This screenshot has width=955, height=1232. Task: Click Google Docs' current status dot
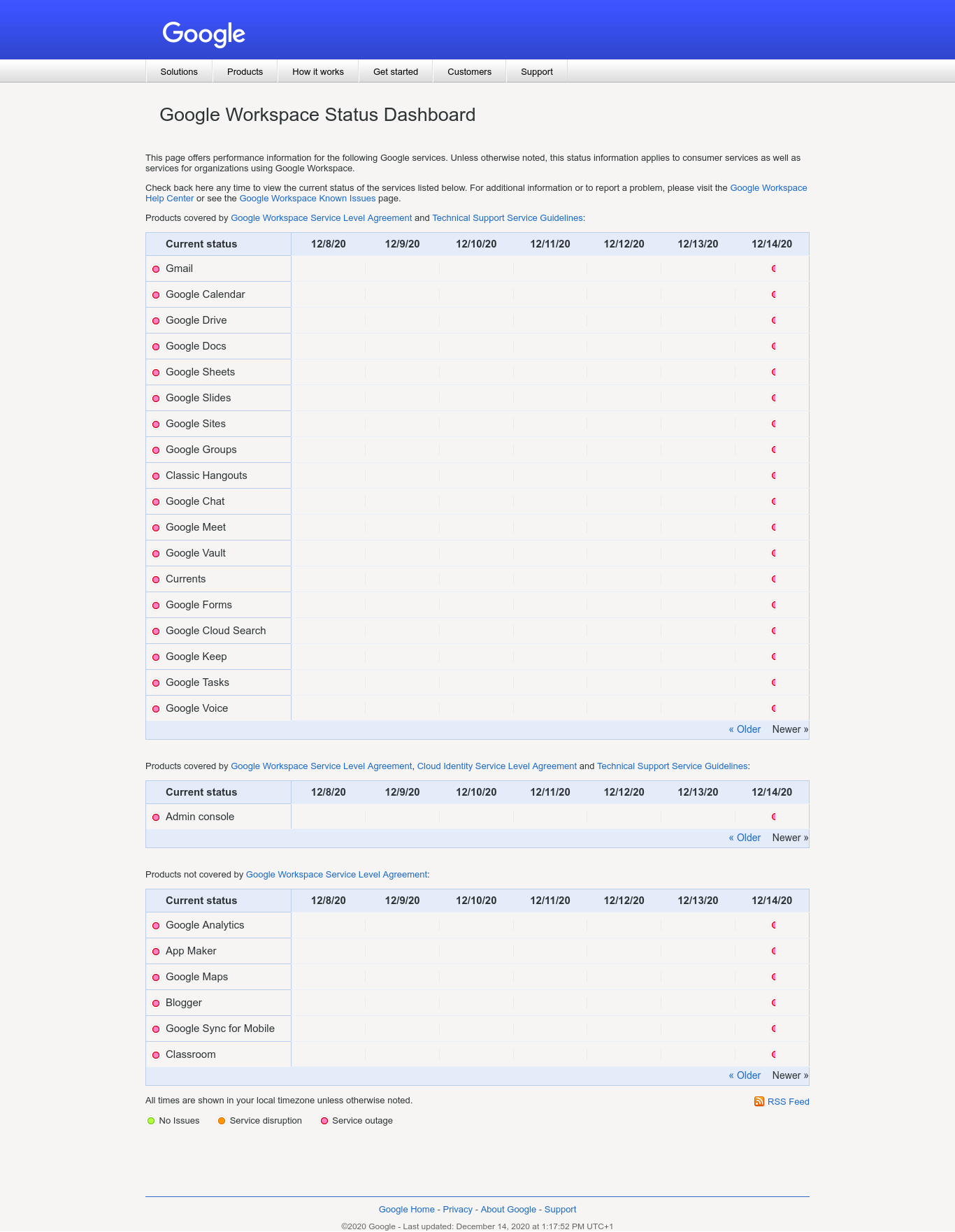(156, 347)
